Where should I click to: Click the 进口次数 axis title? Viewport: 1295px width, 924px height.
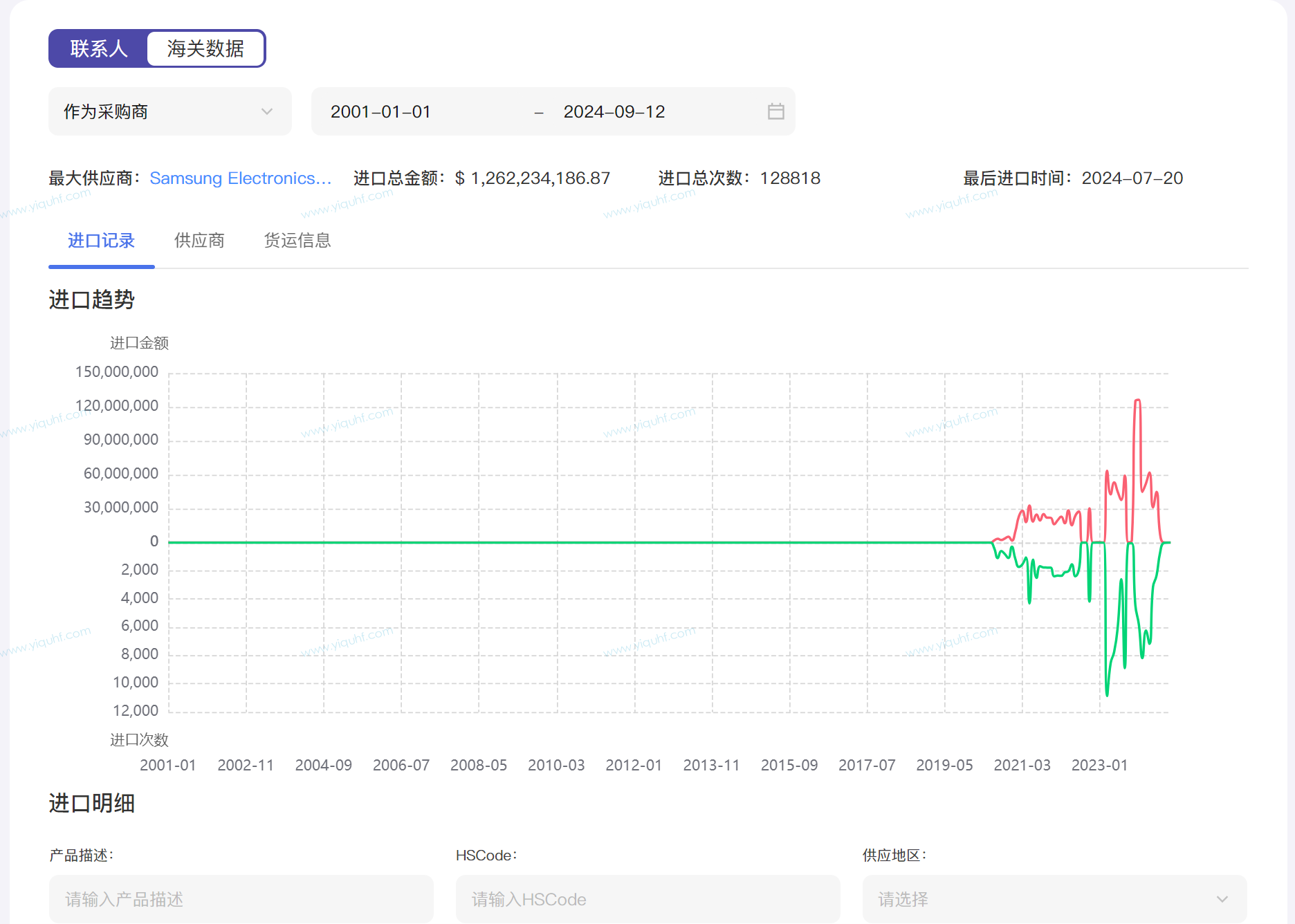click(139, 740)
